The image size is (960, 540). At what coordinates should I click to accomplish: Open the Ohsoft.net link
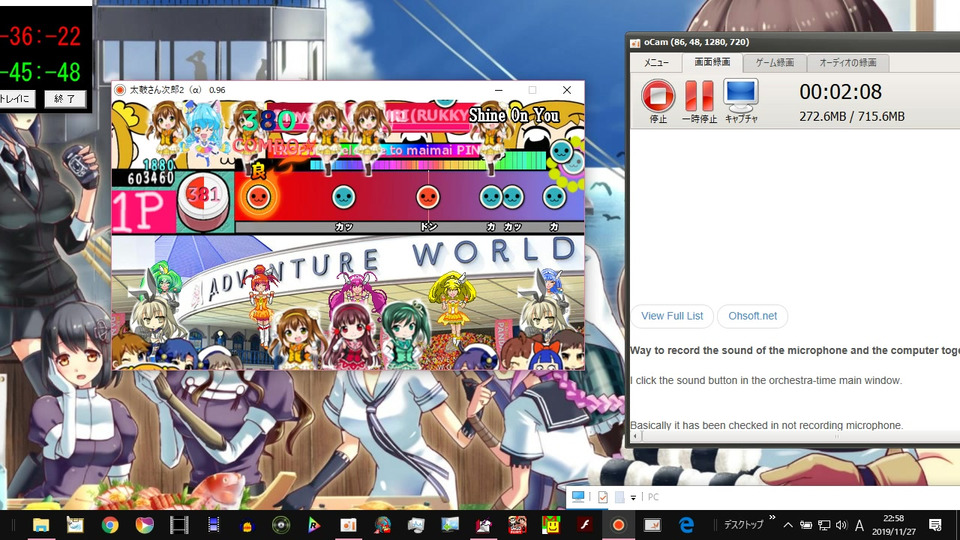point(752,316)
